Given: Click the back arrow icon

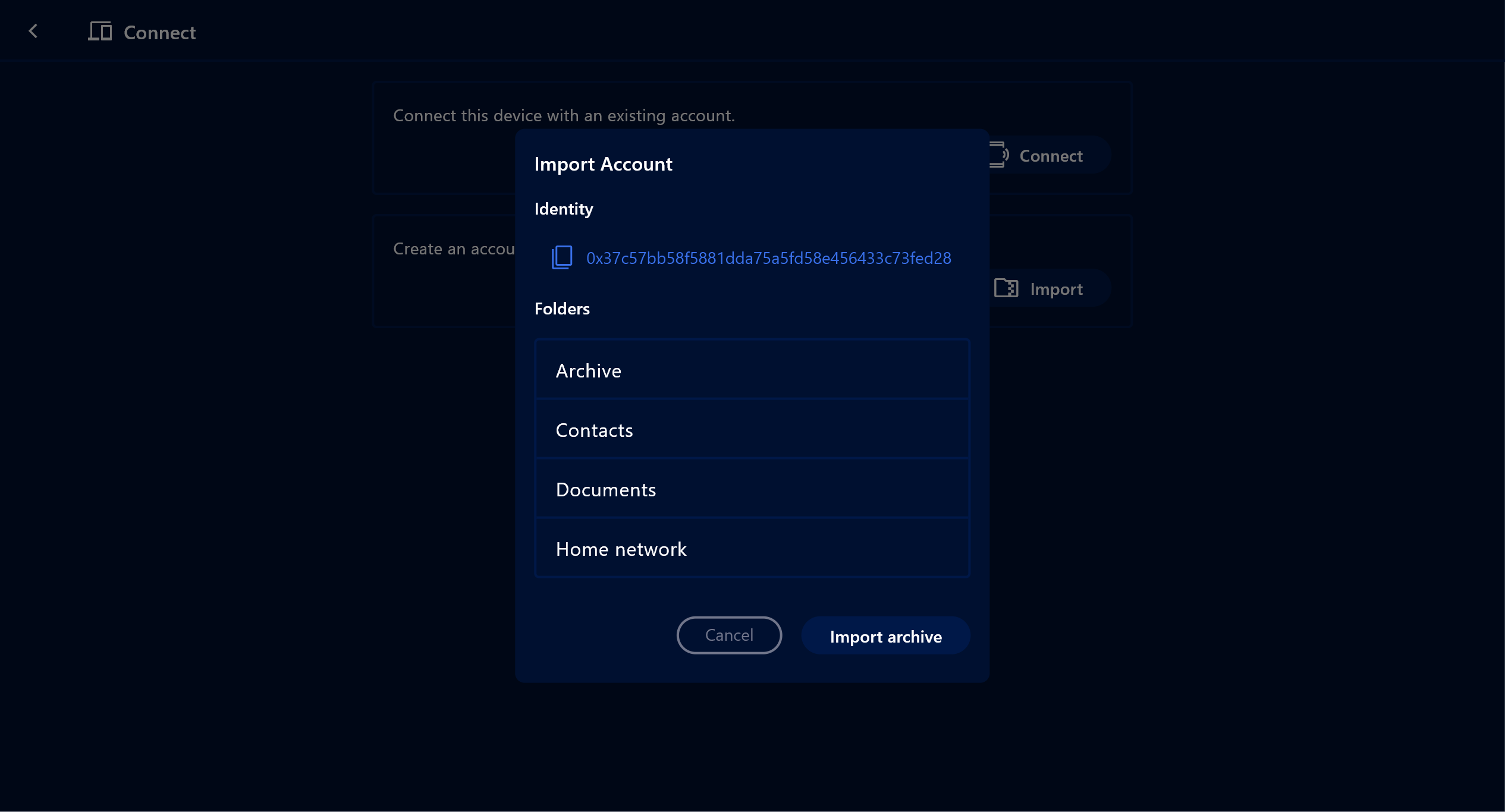Looking at the screenshot, I should [x=33, y=32].
